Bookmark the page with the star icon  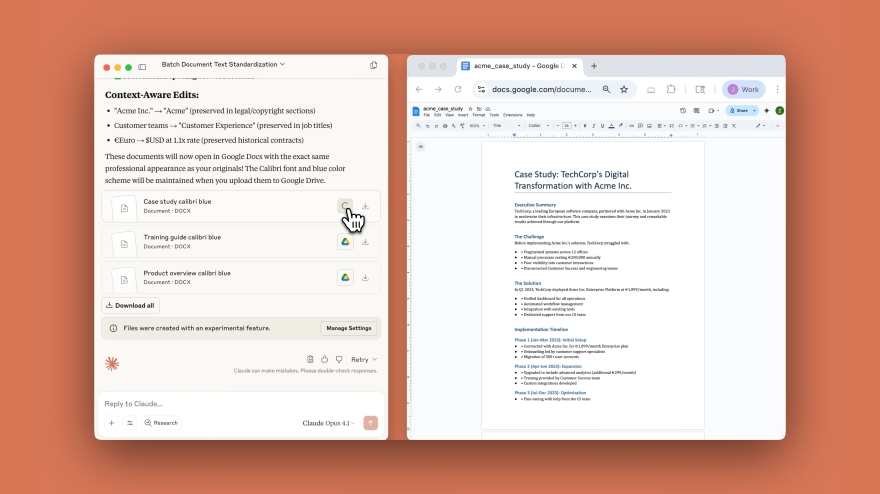pos(624,89)
